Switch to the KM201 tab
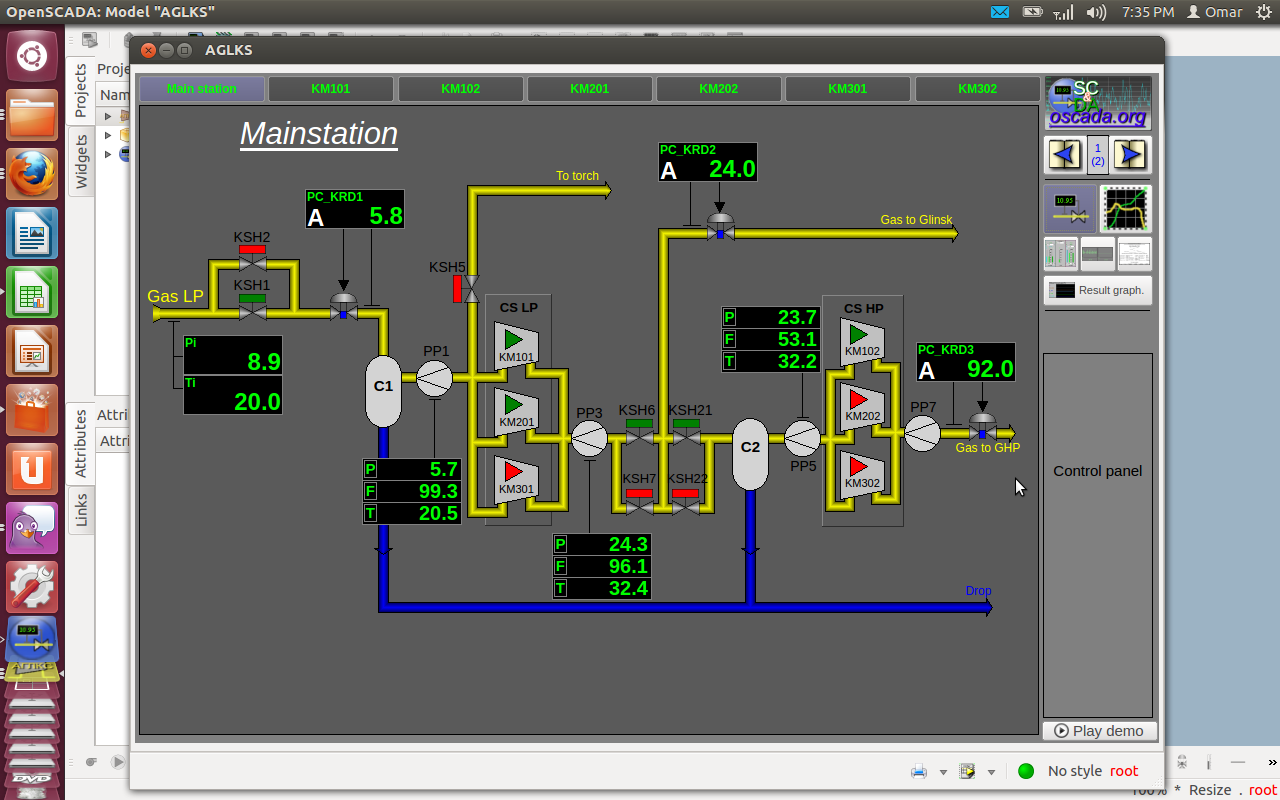The width and height of the screenshot is (1280, 800). (590, 89)
